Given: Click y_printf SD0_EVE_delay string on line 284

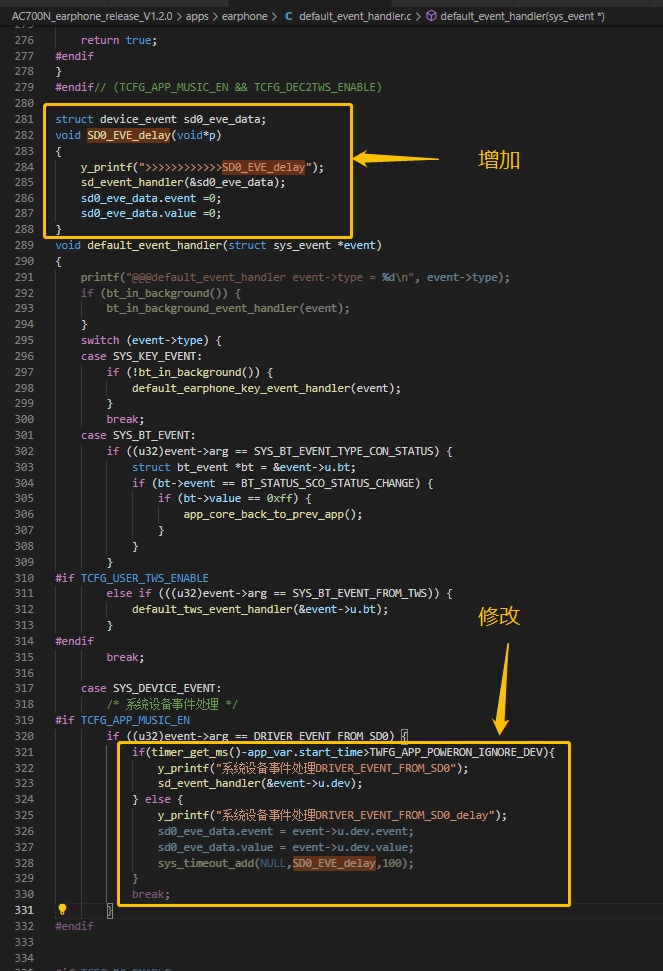Looking at the screenshot, I should [202, 167].
